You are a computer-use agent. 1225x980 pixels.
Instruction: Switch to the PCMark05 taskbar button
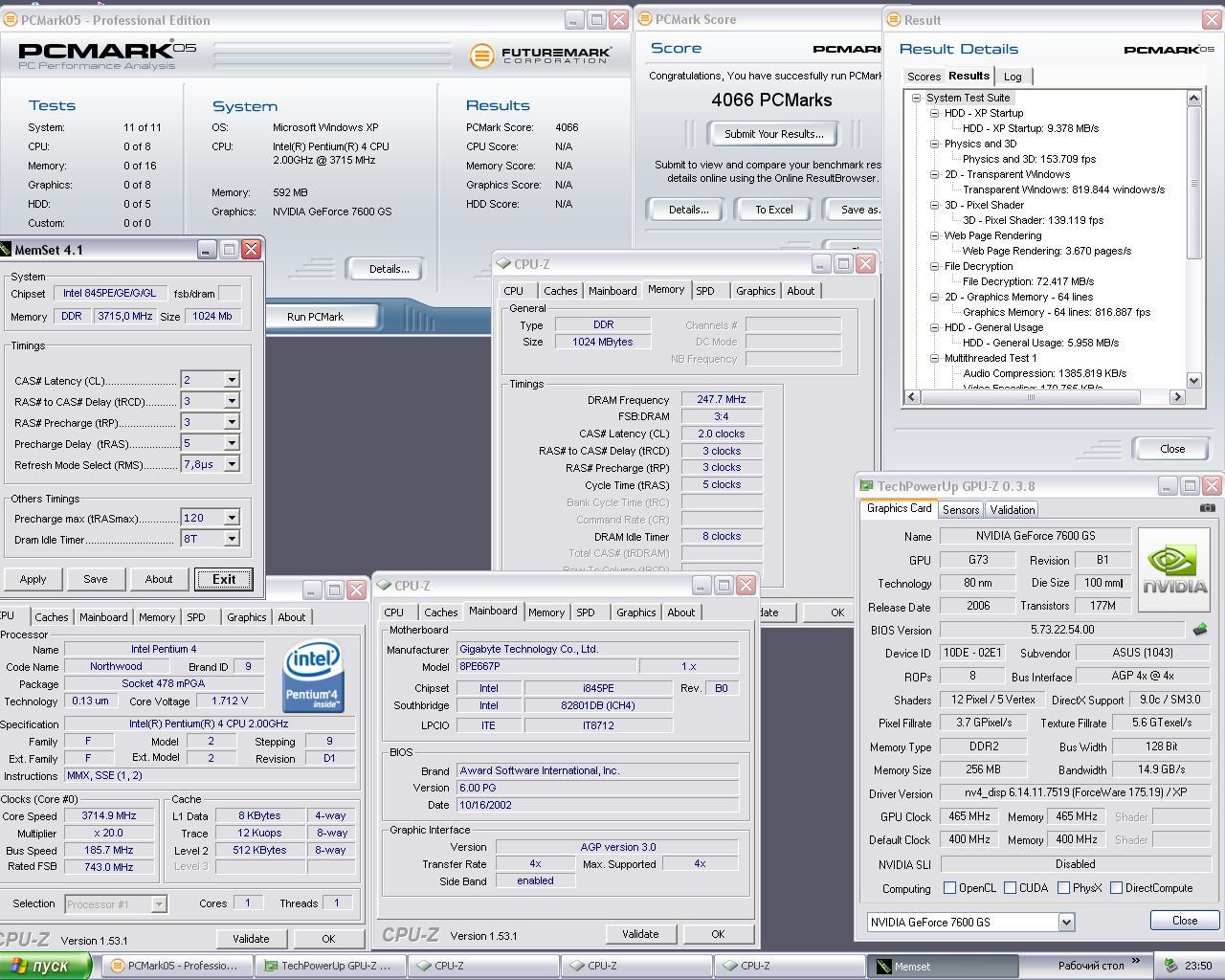click(x=177, y=966)
